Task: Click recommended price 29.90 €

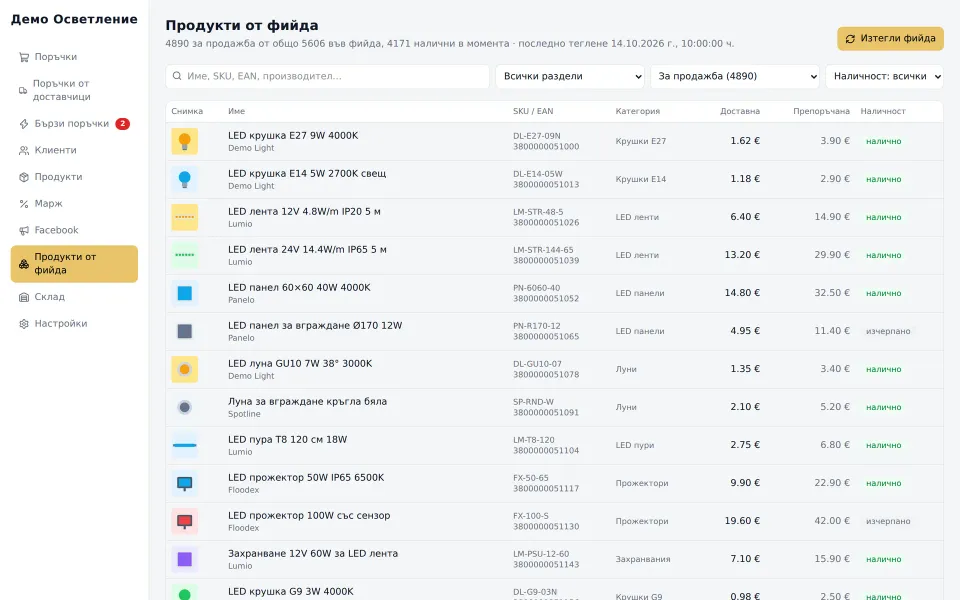Action: 832,255
